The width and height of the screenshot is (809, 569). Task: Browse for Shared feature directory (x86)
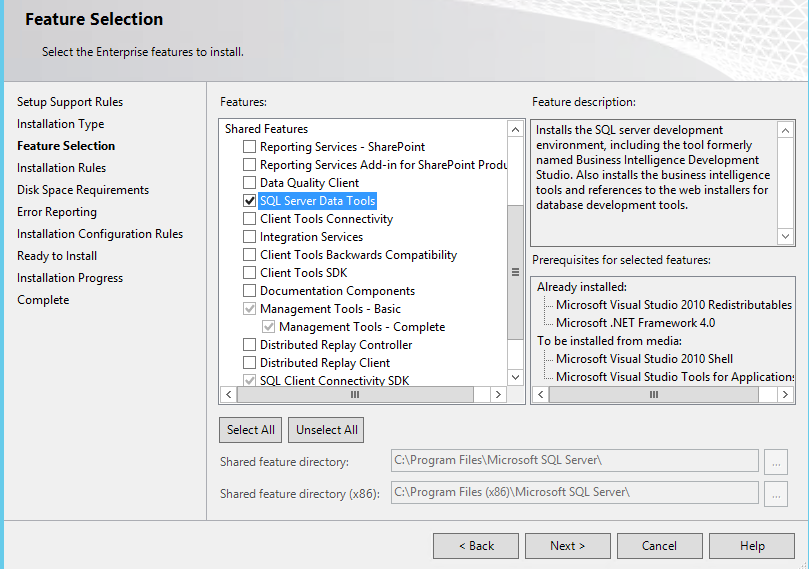tap(775, 494)
